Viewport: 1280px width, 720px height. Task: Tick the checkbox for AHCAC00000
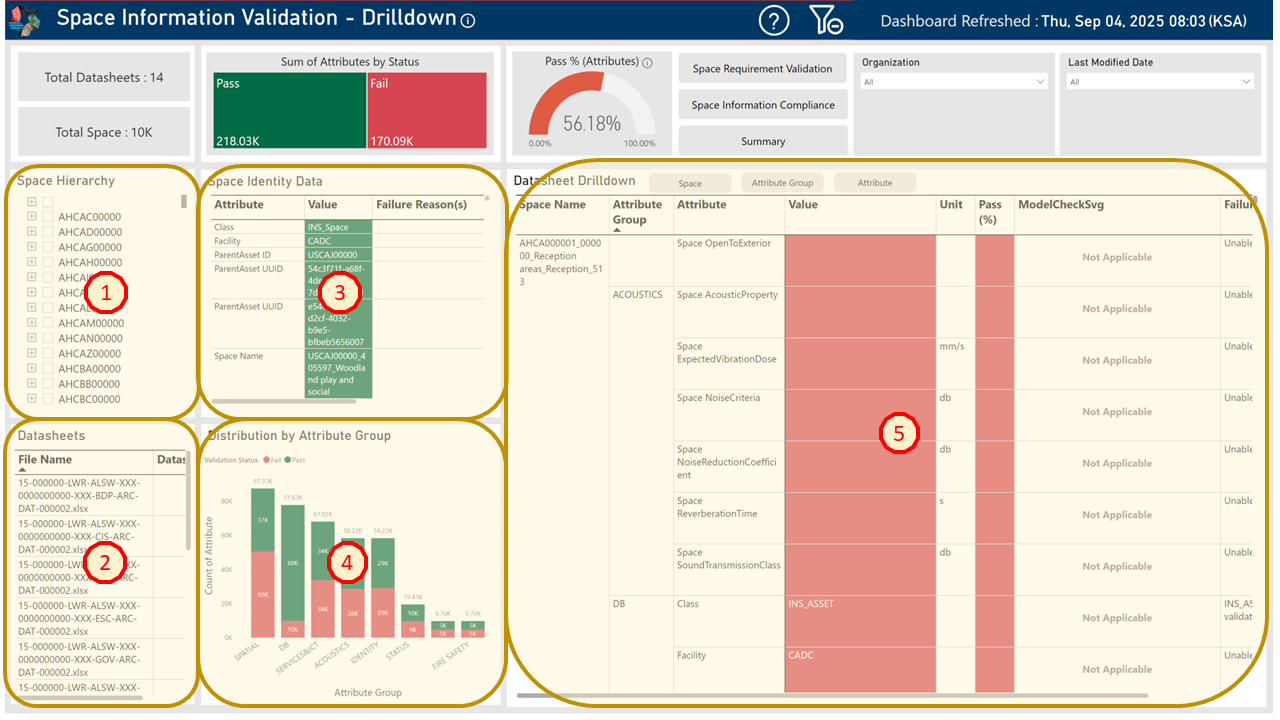tap(48, 217)
